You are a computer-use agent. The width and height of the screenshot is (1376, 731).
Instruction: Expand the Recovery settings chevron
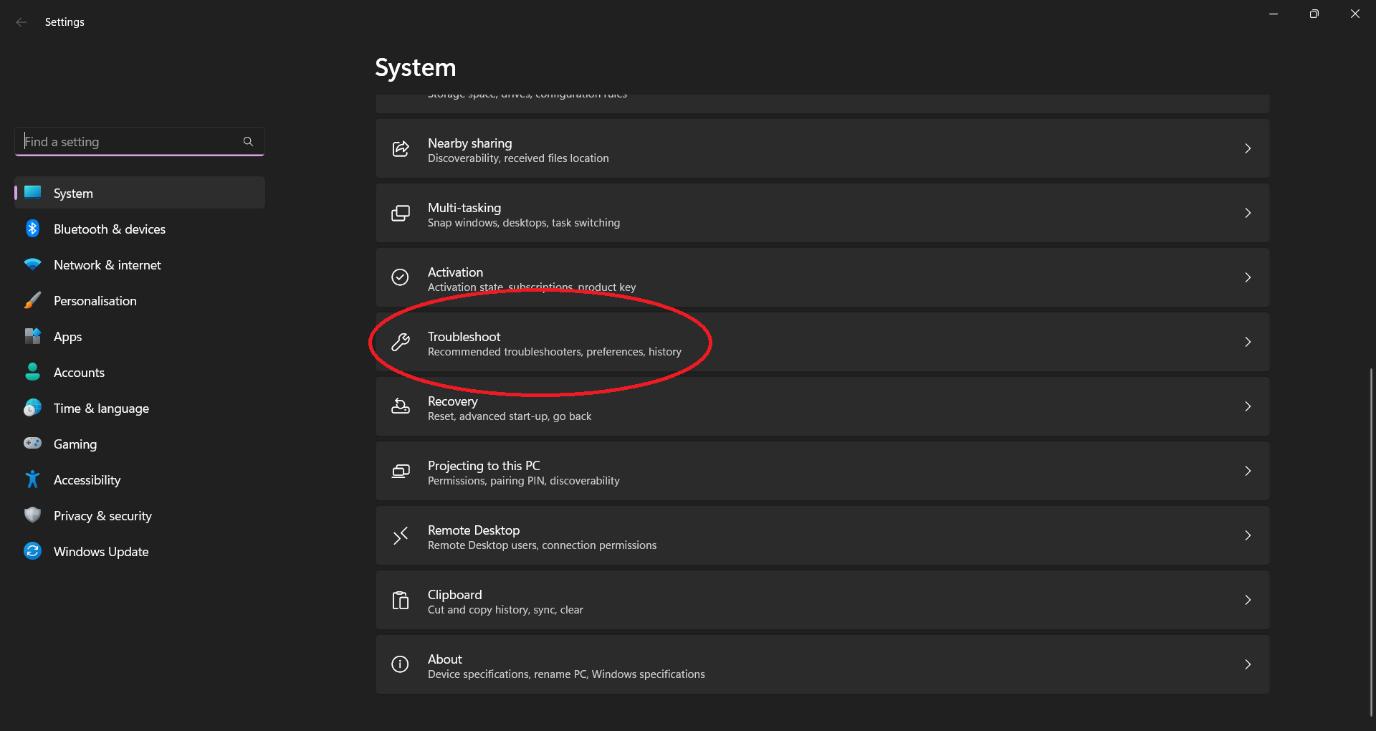1248,406
